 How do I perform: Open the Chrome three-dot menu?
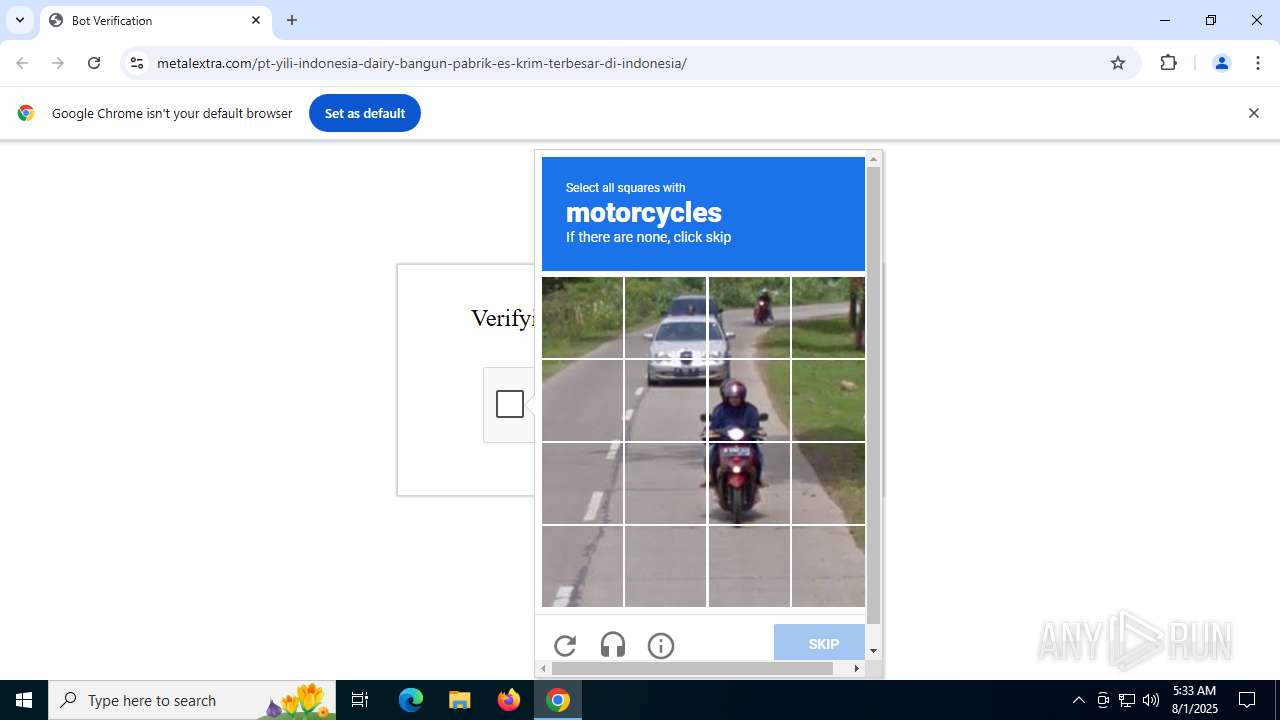click(1258, 63)
